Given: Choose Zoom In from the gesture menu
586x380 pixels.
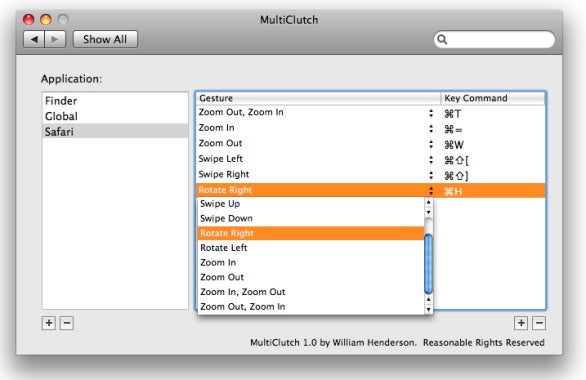Looking at the screenshot, I should pos(311,263).
